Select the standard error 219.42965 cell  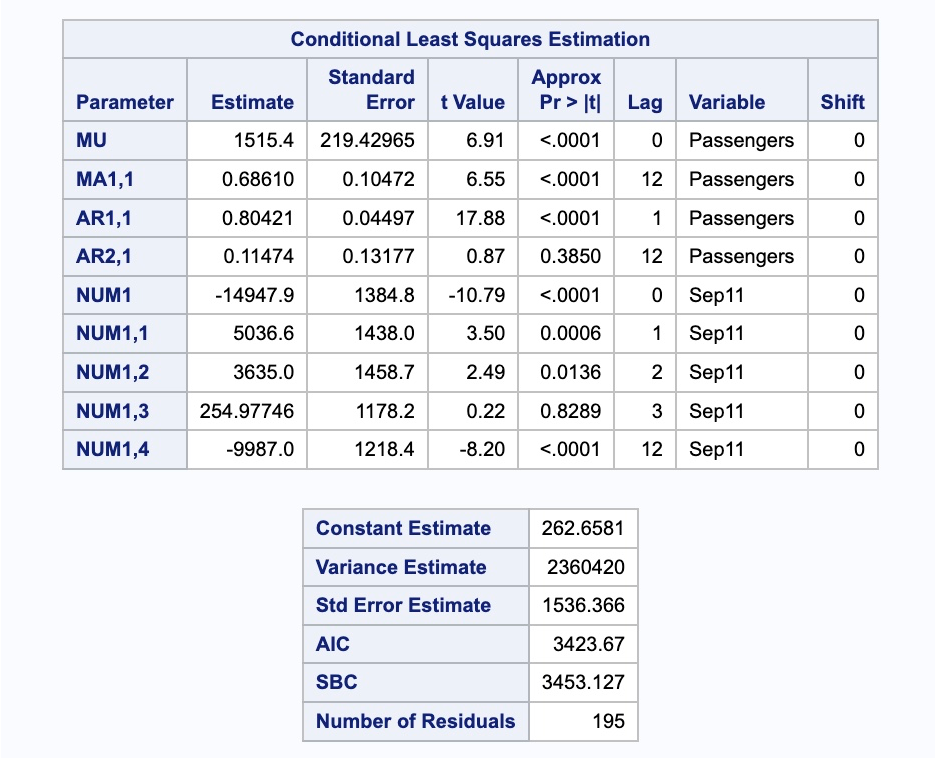(x=367, y=141)
